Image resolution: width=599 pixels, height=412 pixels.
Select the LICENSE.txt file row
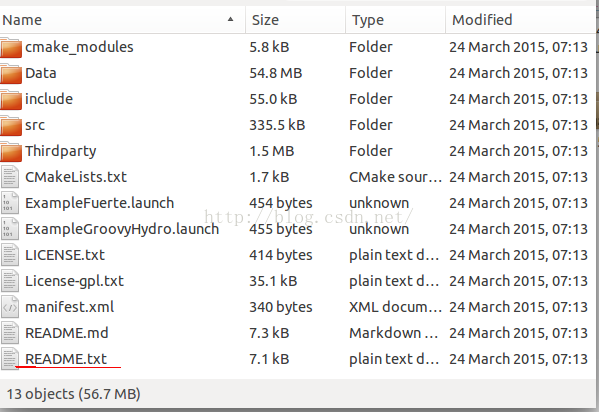click(x=297, y=255)
